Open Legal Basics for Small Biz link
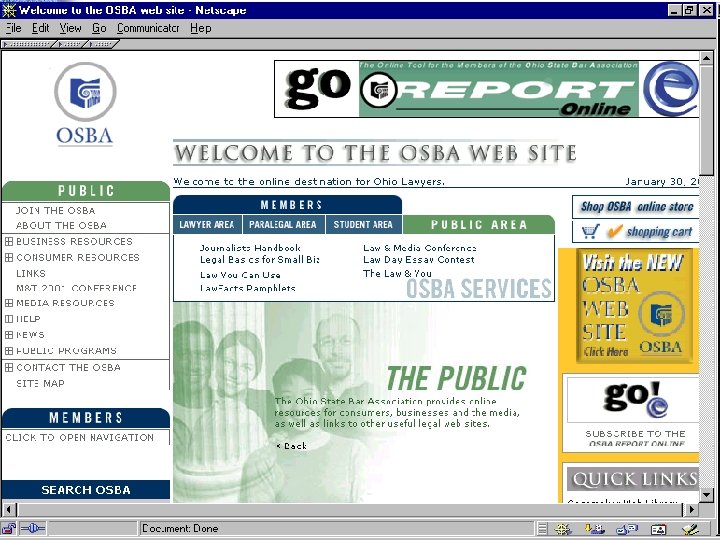Viewport: 720px width, 540px height. [x=260, y=260]
